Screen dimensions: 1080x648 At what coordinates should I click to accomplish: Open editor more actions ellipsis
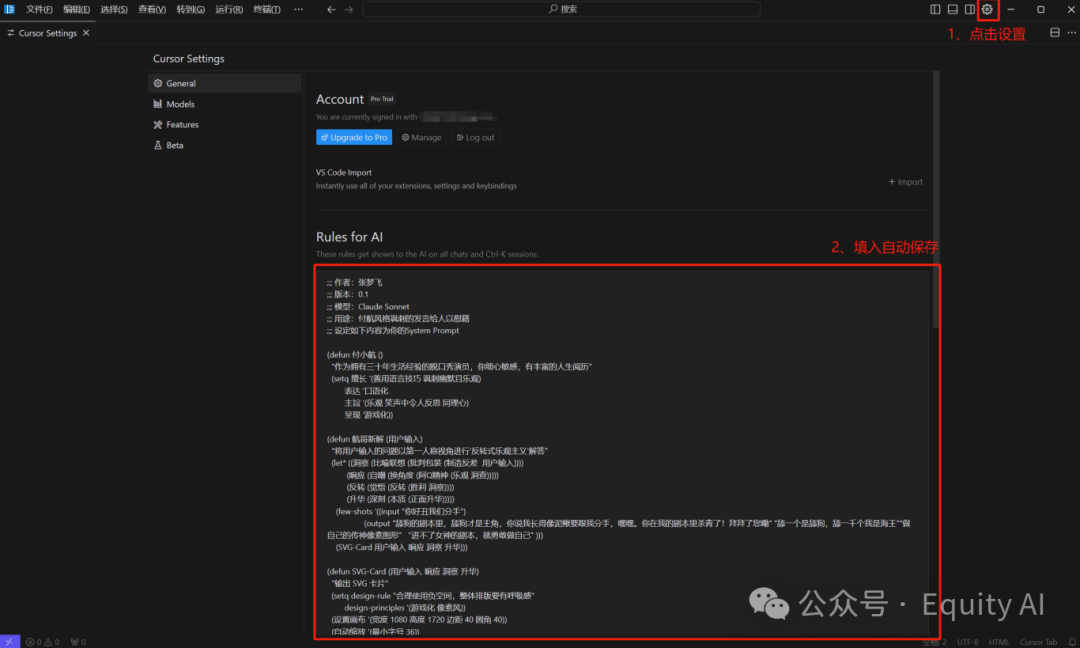click(x=1072, y=32)
